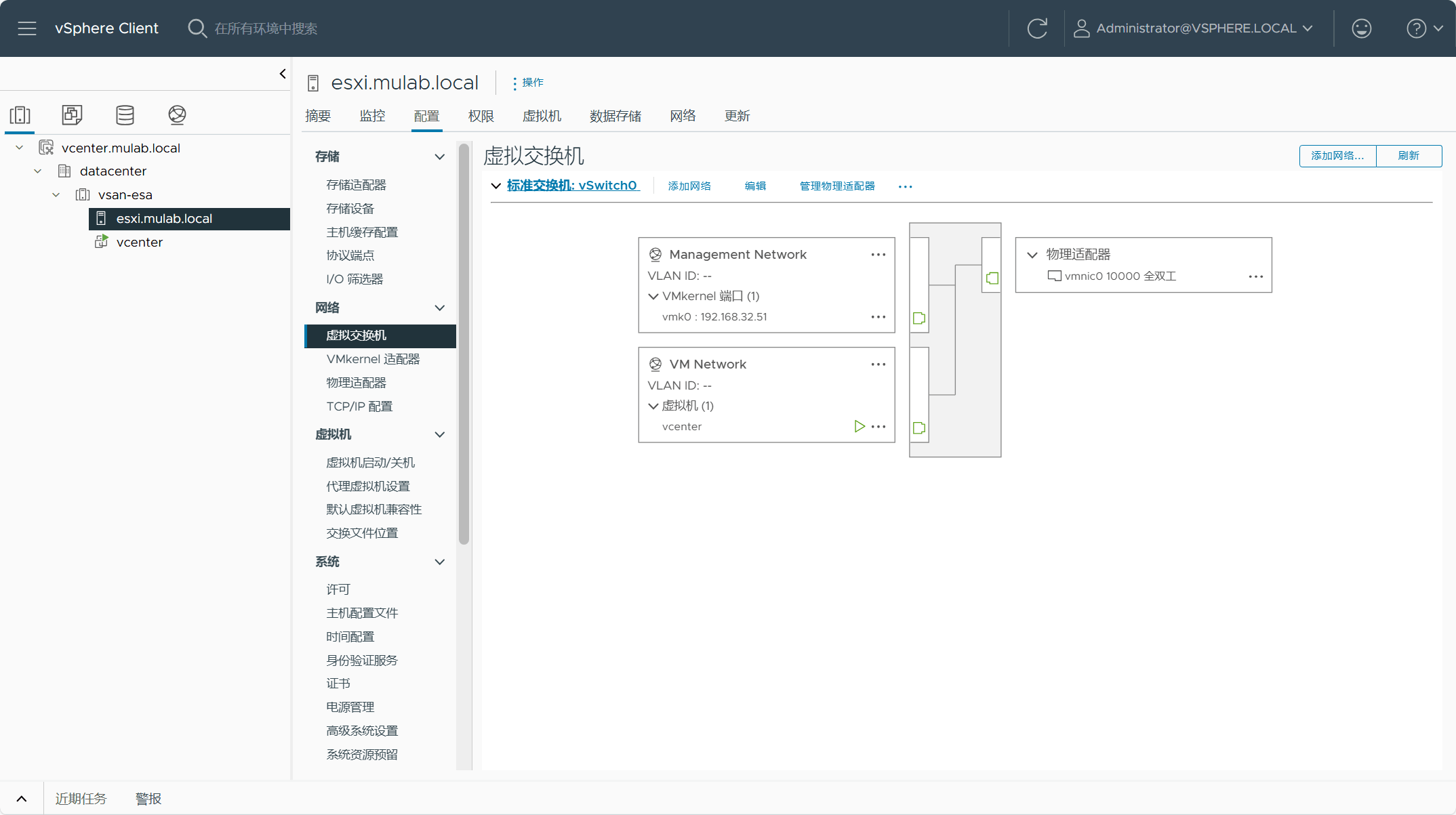Open the hamburger main menu

(x=27, y=28)
